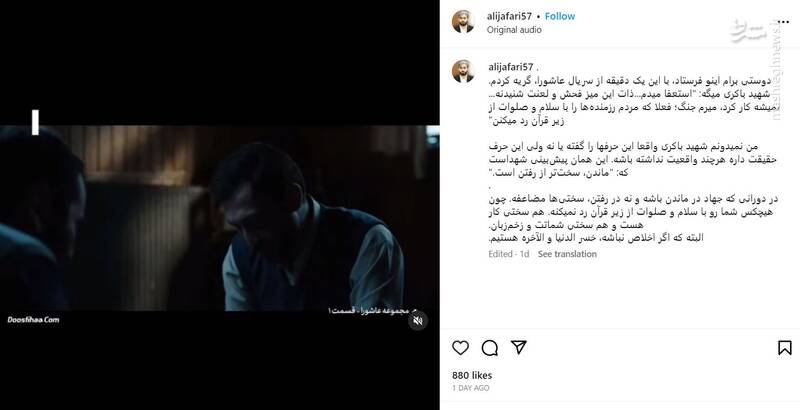Click See translation link
This screenshot has height=410, width=800.
567,254
